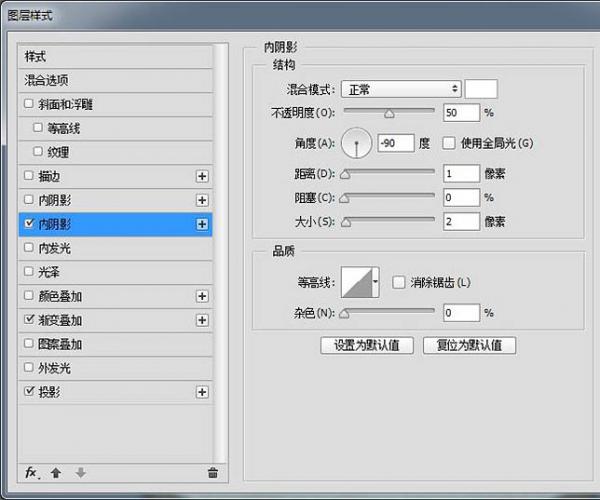The height and width of the screenshot is (500, 600).
Task: Click the 等高线 contour thumbnail preview
Action: (x=357, y=282)
